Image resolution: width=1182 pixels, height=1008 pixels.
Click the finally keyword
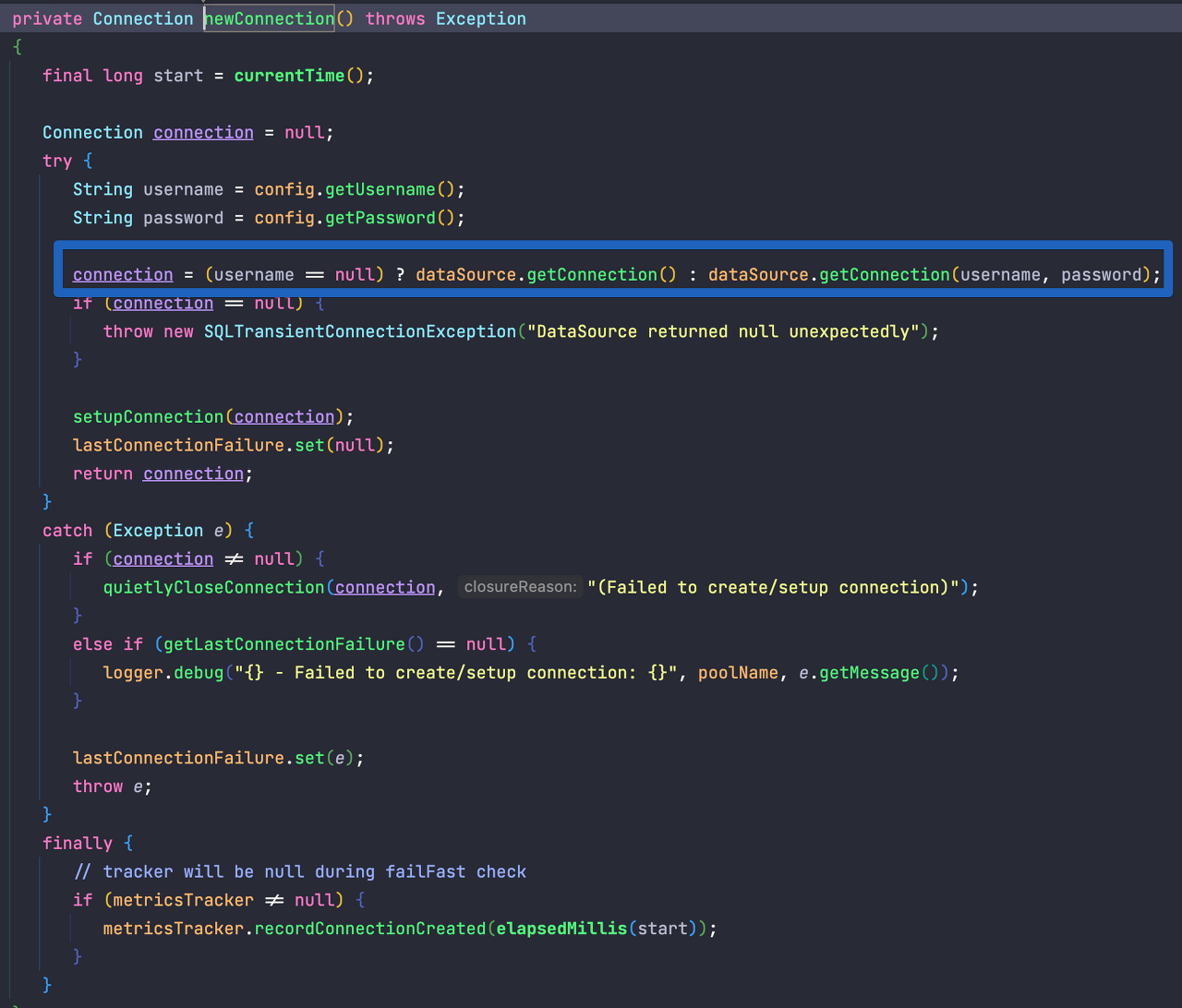point(78,844)
